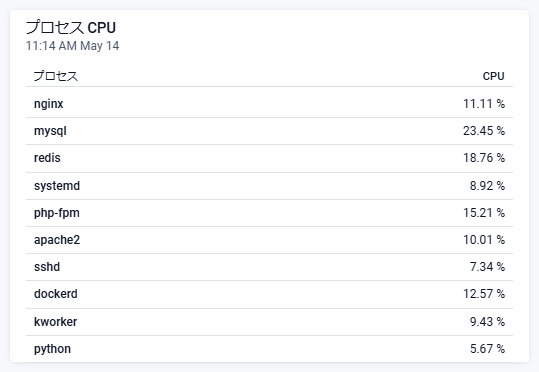Viewport: 539px width, 372px height.
Task: Click the 11:14 AM May 14 timestamp
Action: (x=73, y=46)
